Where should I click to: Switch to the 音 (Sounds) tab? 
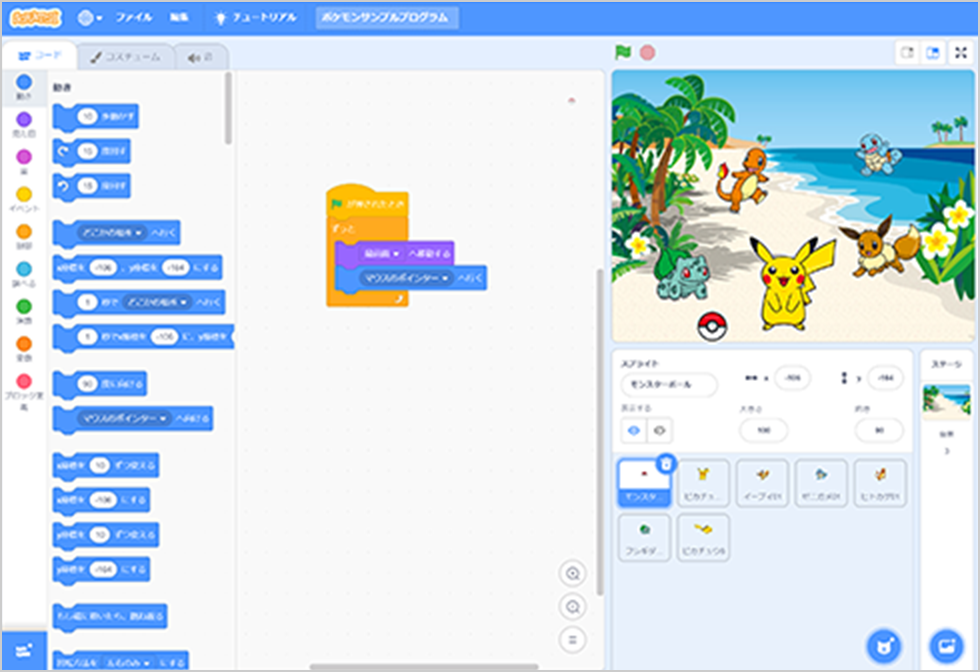[x=201, y=57]
